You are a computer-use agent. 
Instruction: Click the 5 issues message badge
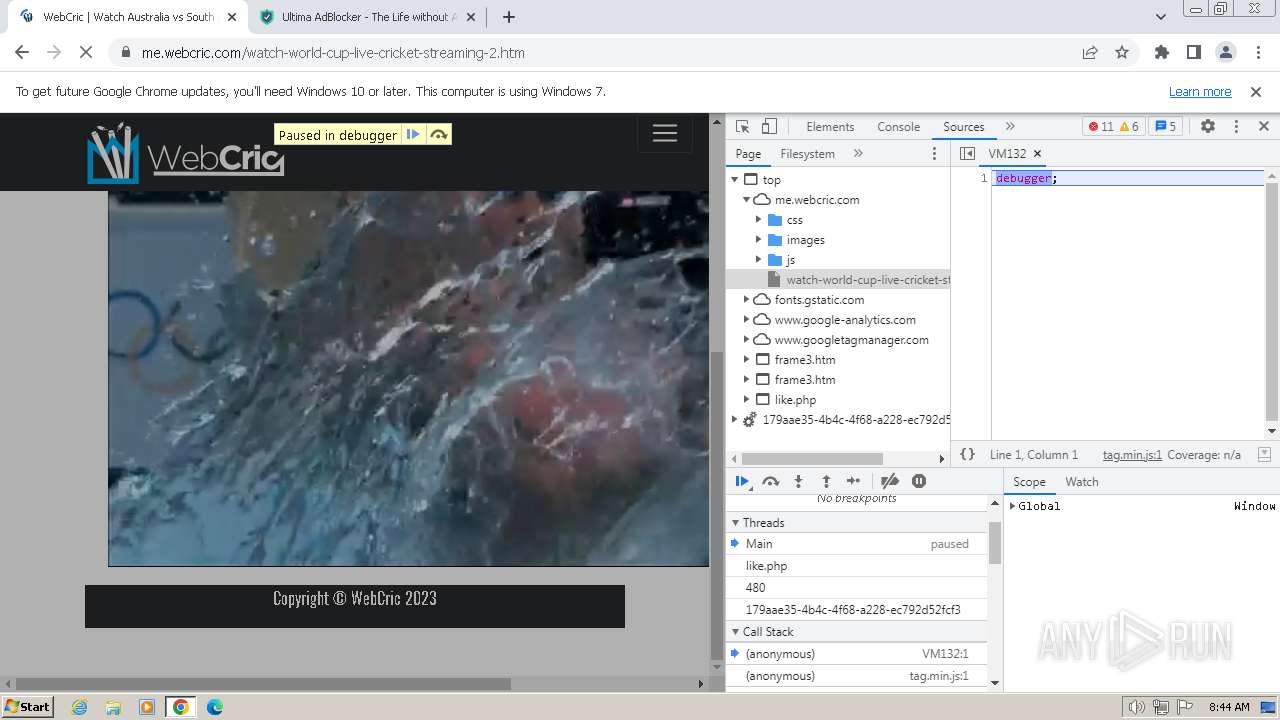[x=1166, y=127]
